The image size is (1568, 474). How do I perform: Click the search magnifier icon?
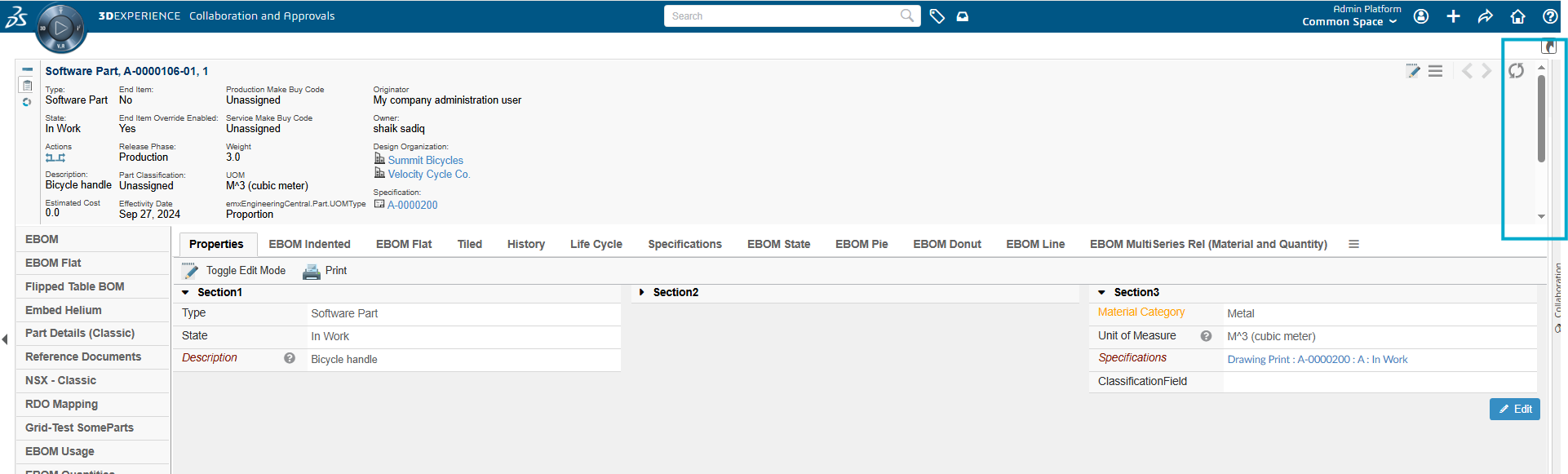pyautogui.click(x=907, y=16)
